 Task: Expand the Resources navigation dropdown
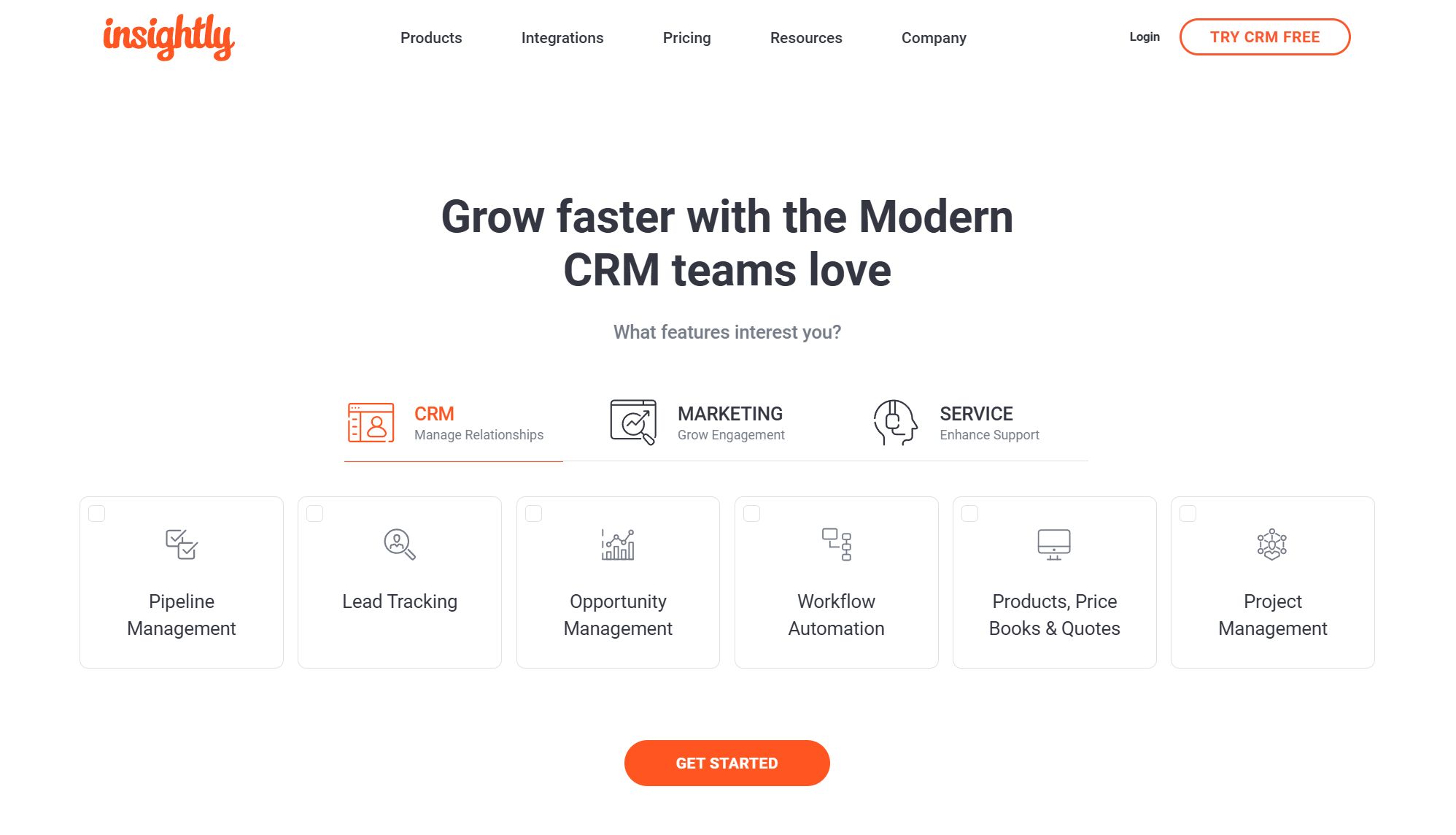tap(806, 38)
